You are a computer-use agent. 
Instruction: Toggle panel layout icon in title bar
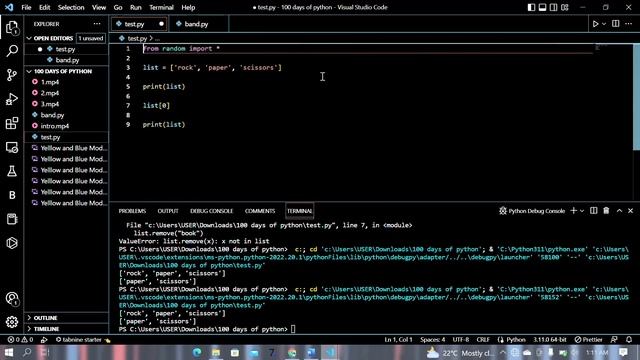[542, 7]
